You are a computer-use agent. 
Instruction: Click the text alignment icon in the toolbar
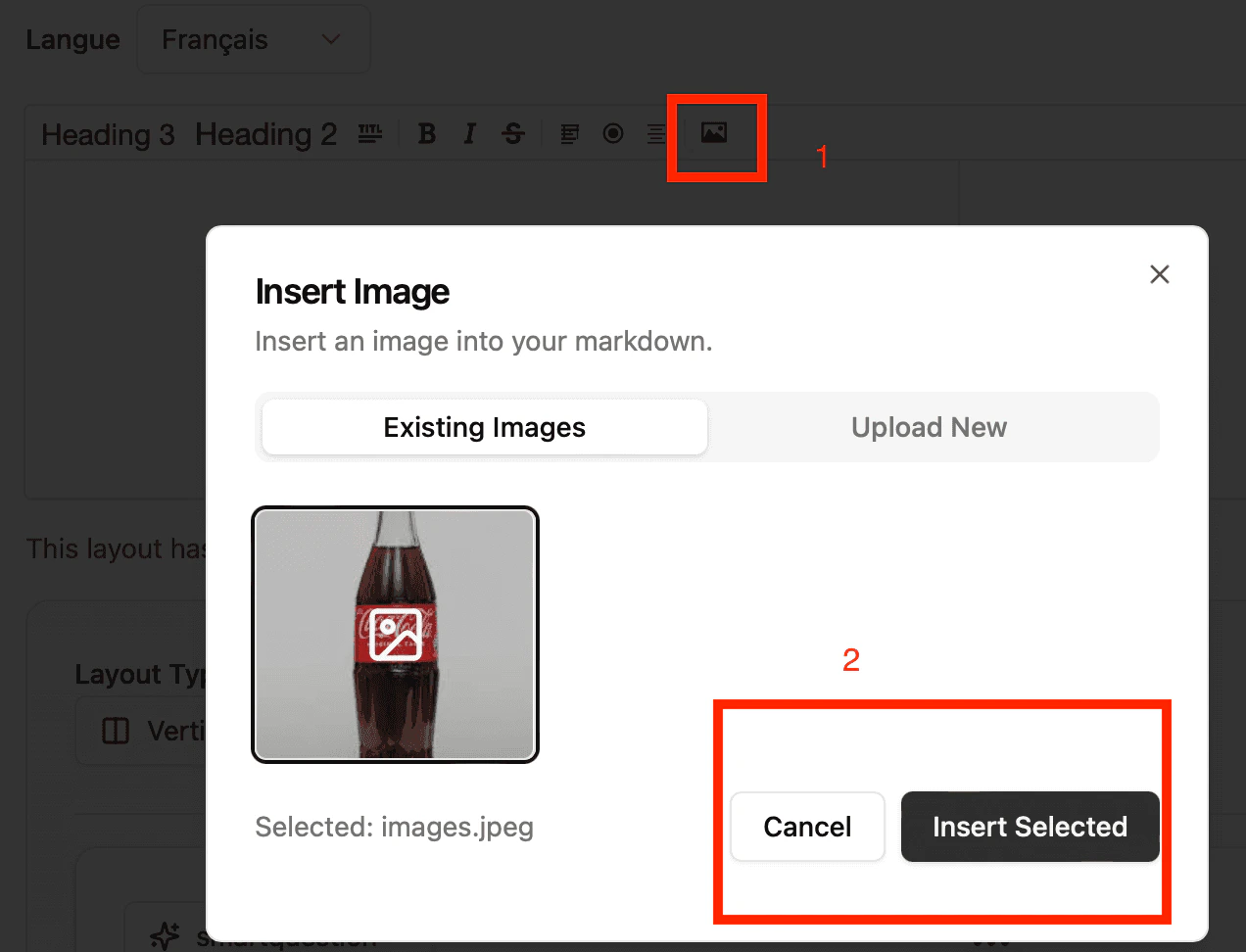pyautogui.click(x=655, y=134)
